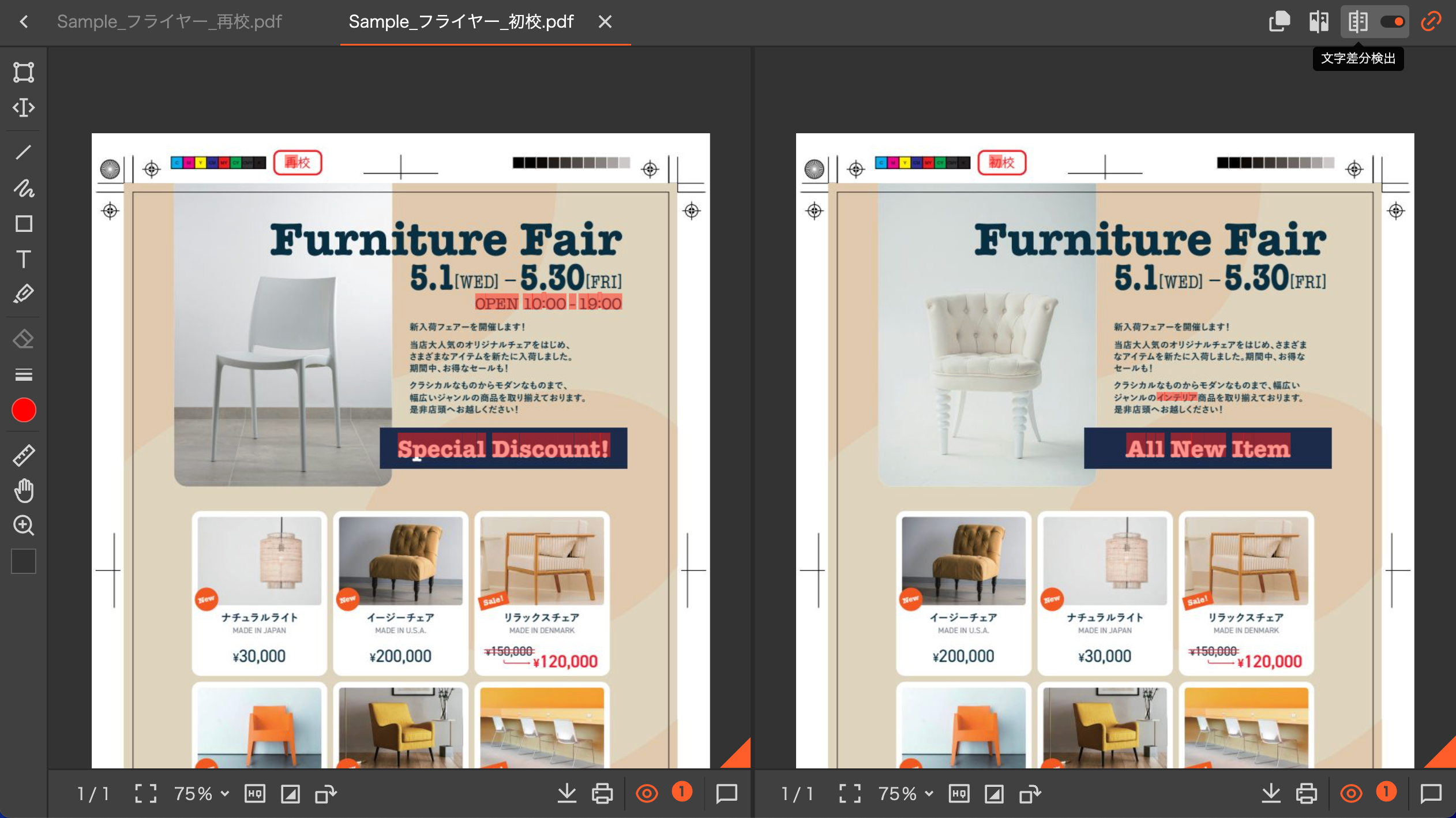
Task: Select the Text tool
Action: coord(24,259)
